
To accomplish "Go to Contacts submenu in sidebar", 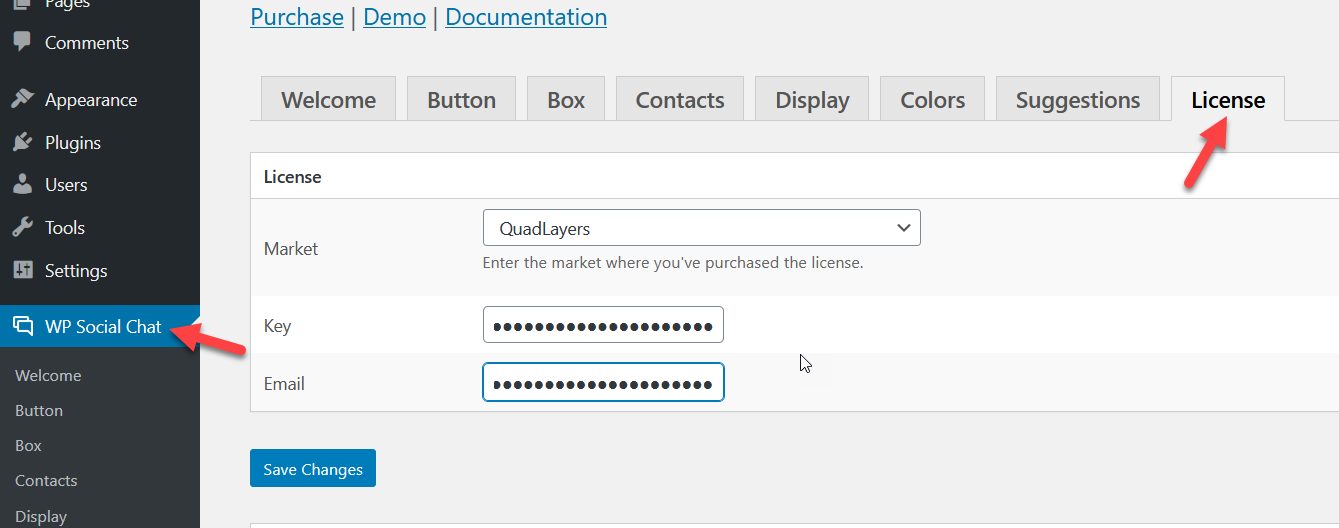I will [x=46, y=481].
